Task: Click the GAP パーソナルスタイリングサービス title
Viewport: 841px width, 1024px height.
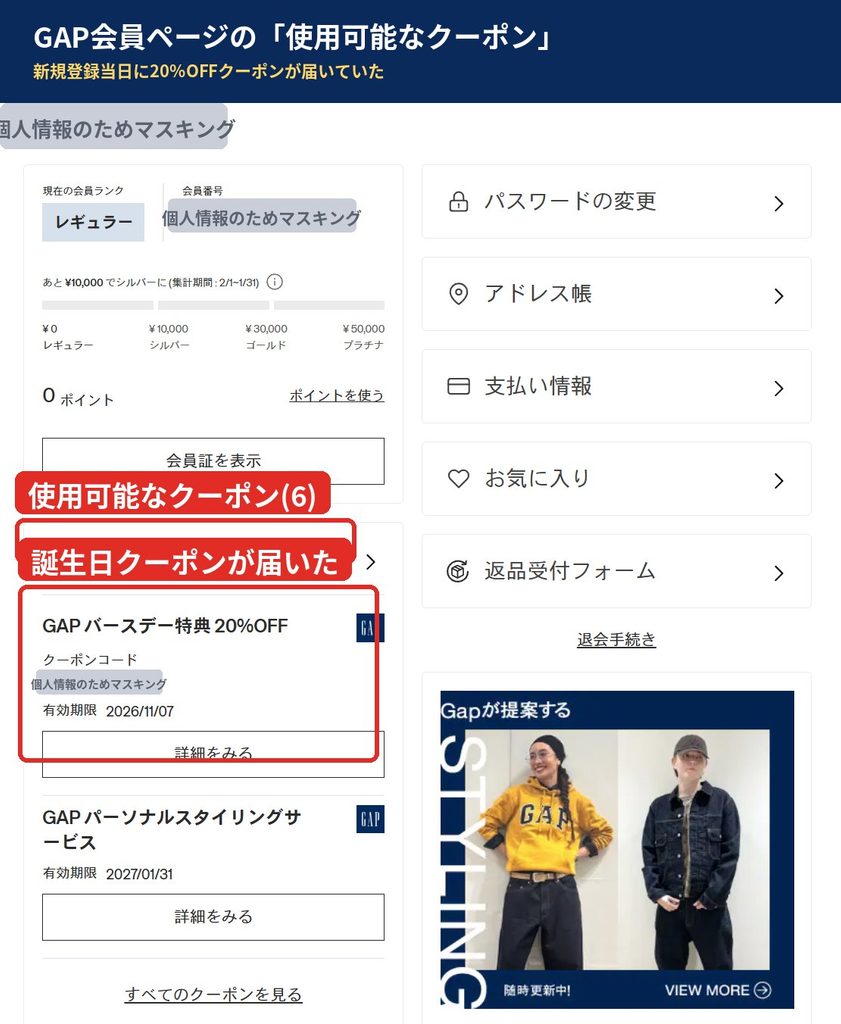Action: (172, 829)
